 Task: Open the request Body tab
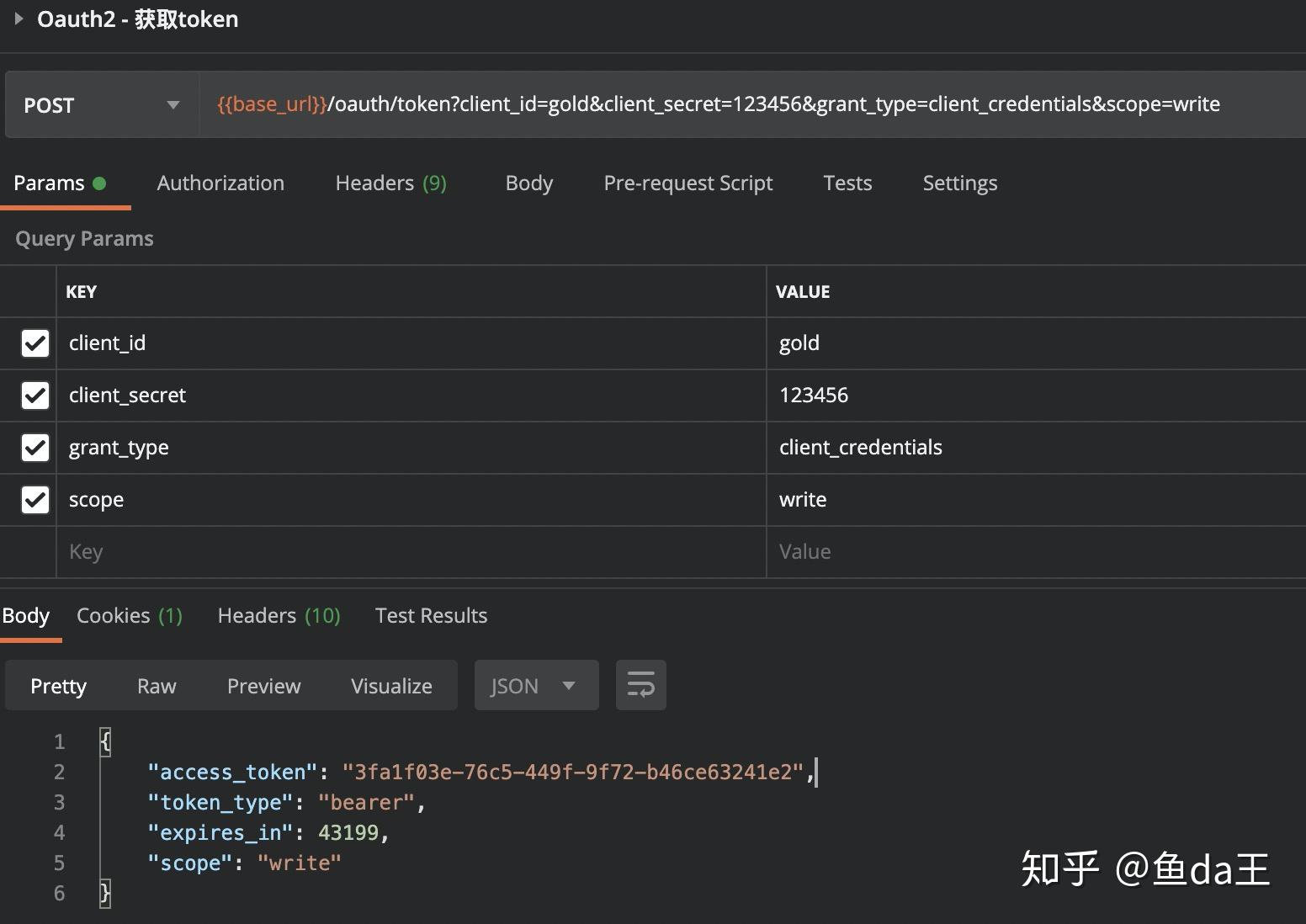(529, 183)
